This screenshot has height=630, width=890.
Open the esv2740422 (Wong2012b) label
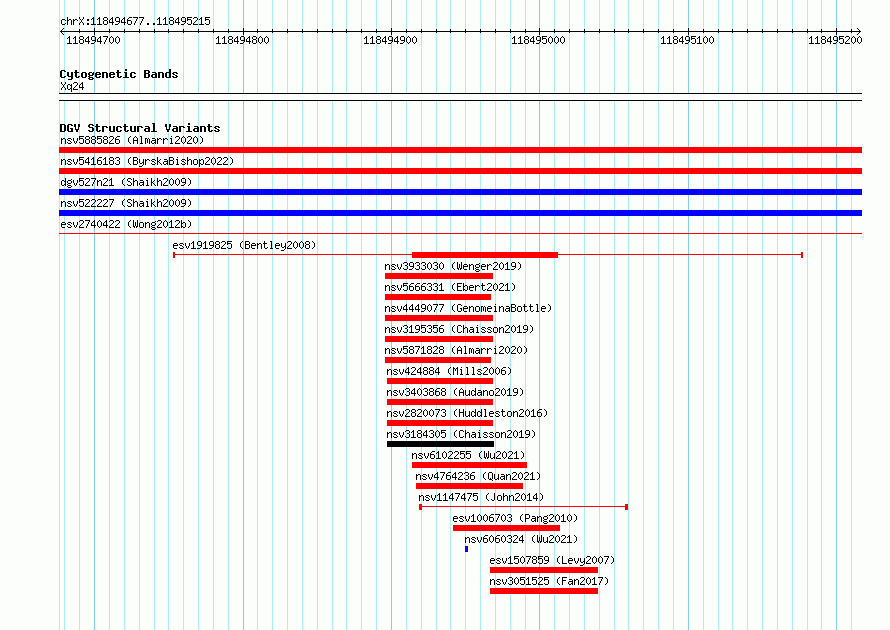pos(126,224)
